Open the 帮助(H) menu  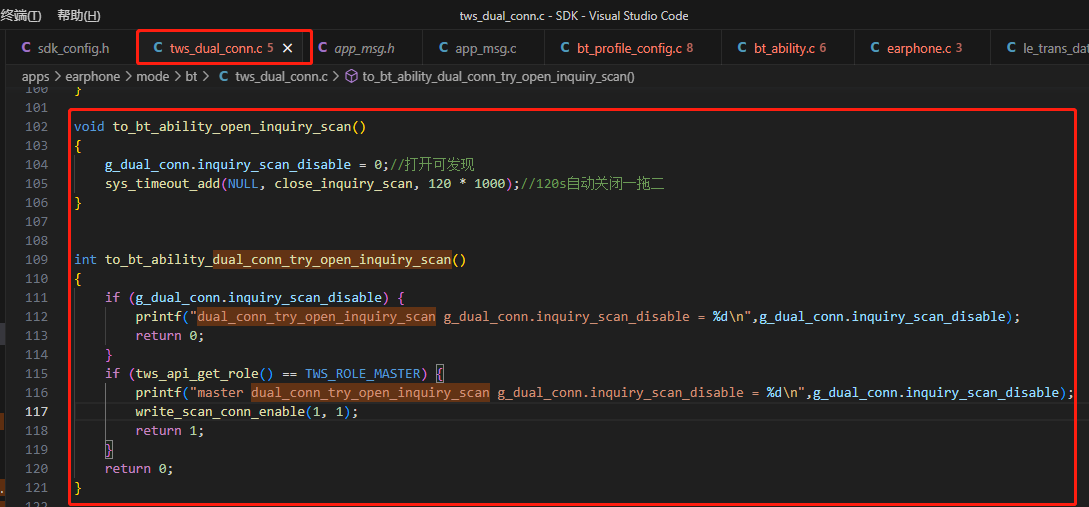point(78,16)
